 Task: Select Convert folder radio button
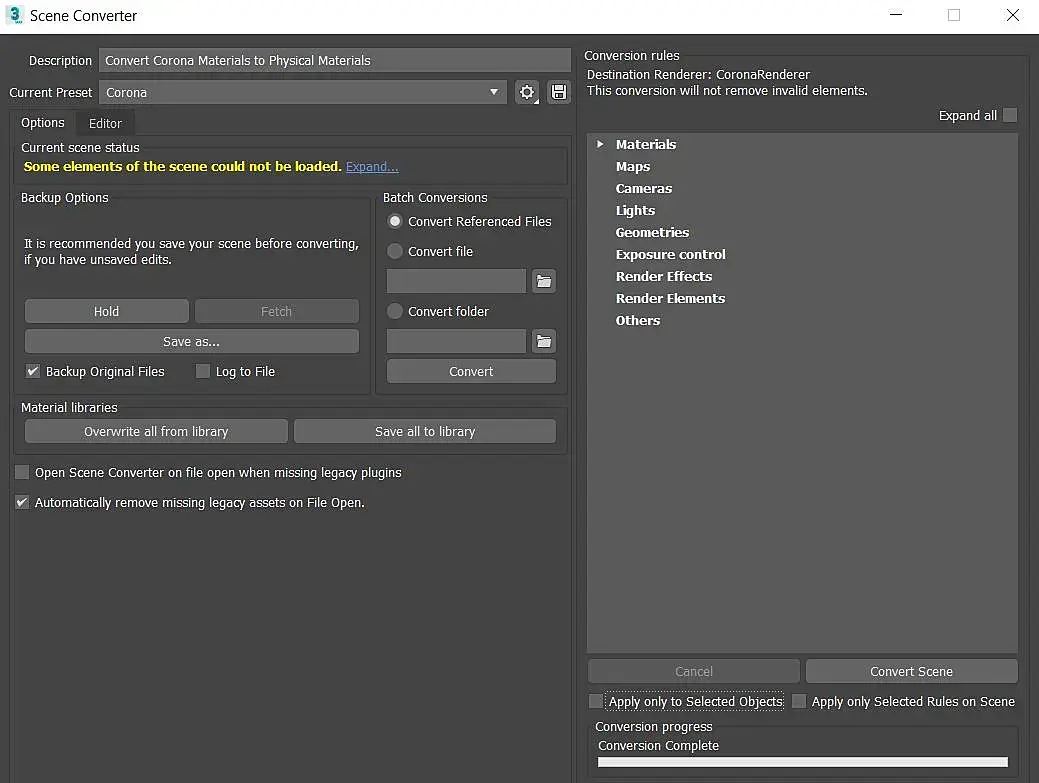click(395, 311)
